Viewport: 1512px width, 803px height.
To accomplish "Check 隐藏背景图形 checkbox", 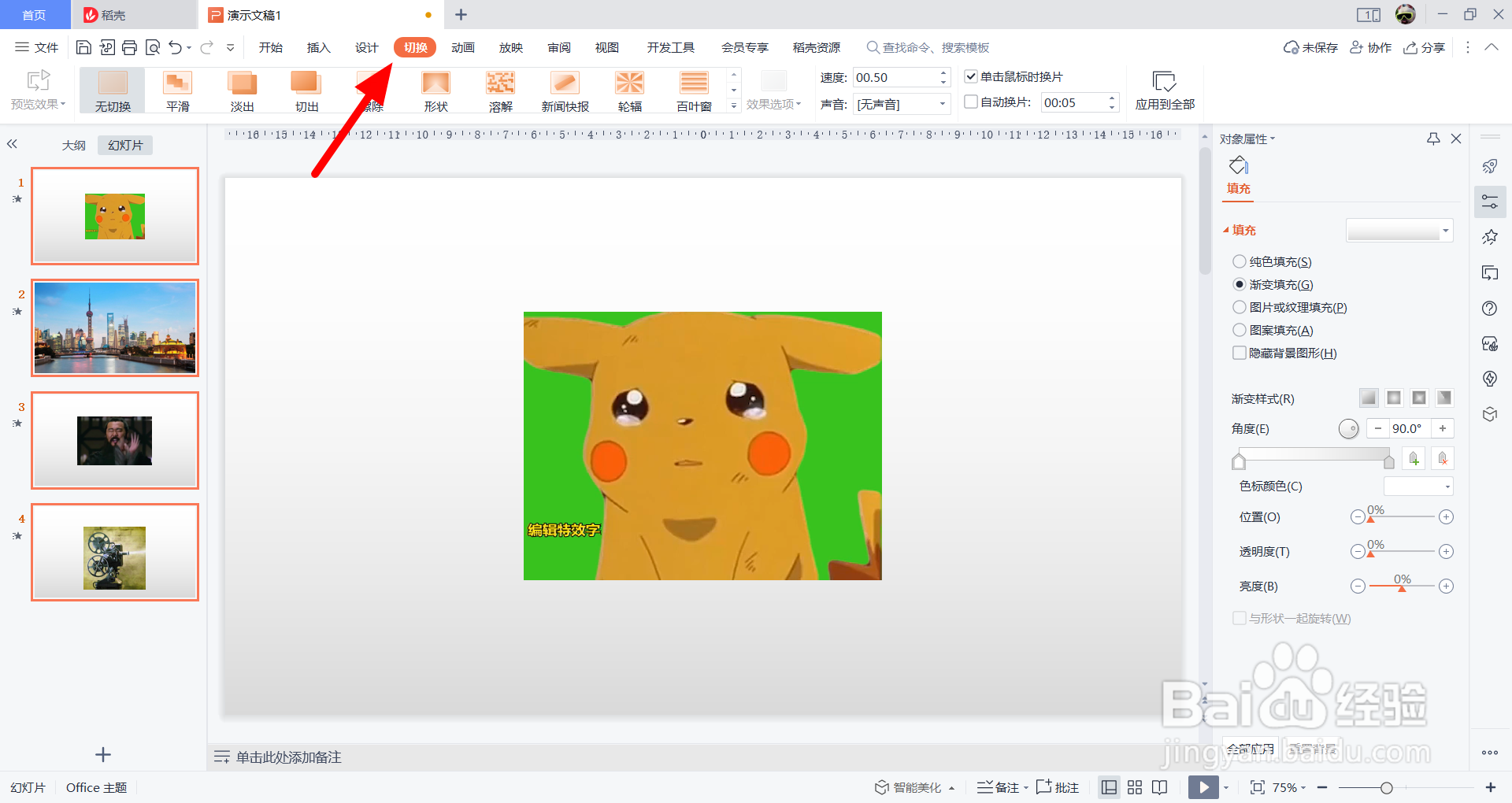I will coord(1239,353).
